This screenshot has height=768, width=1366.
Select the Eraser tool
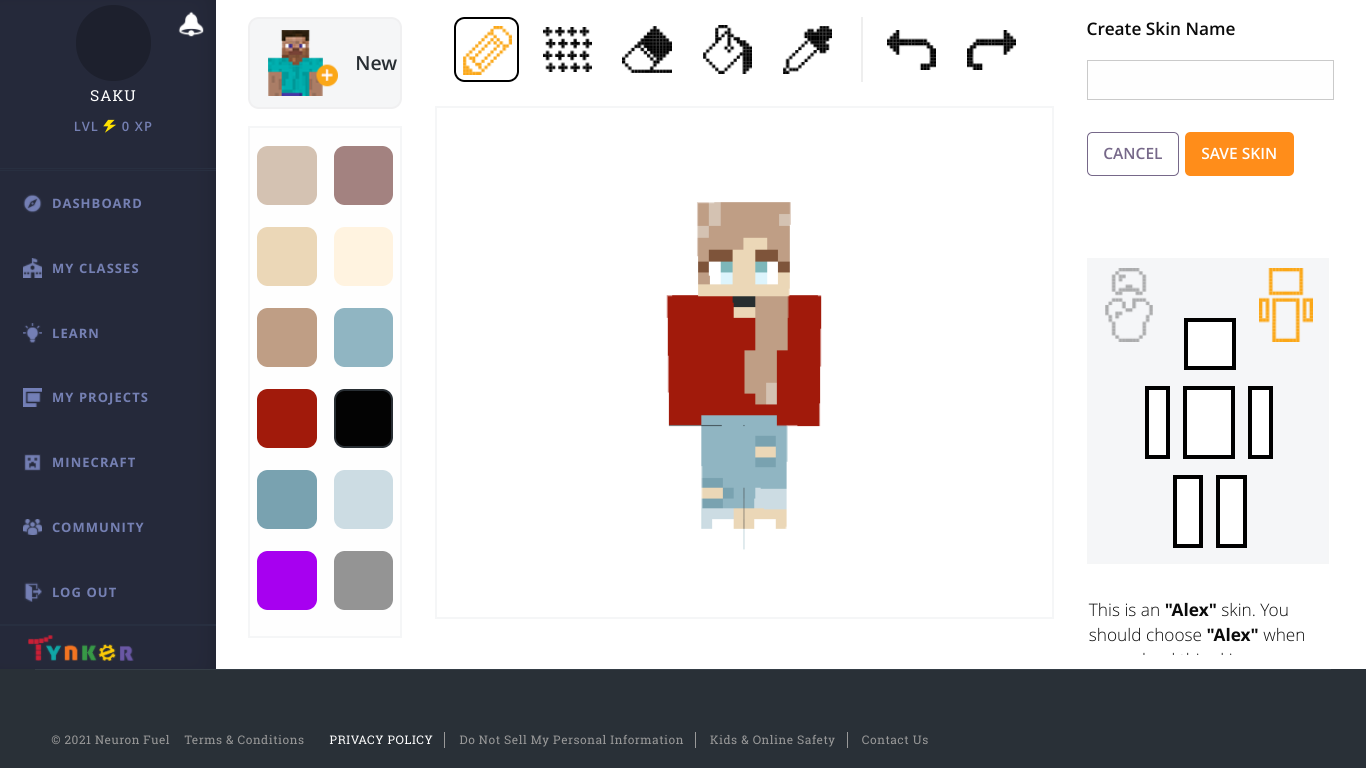click(646, 49)
